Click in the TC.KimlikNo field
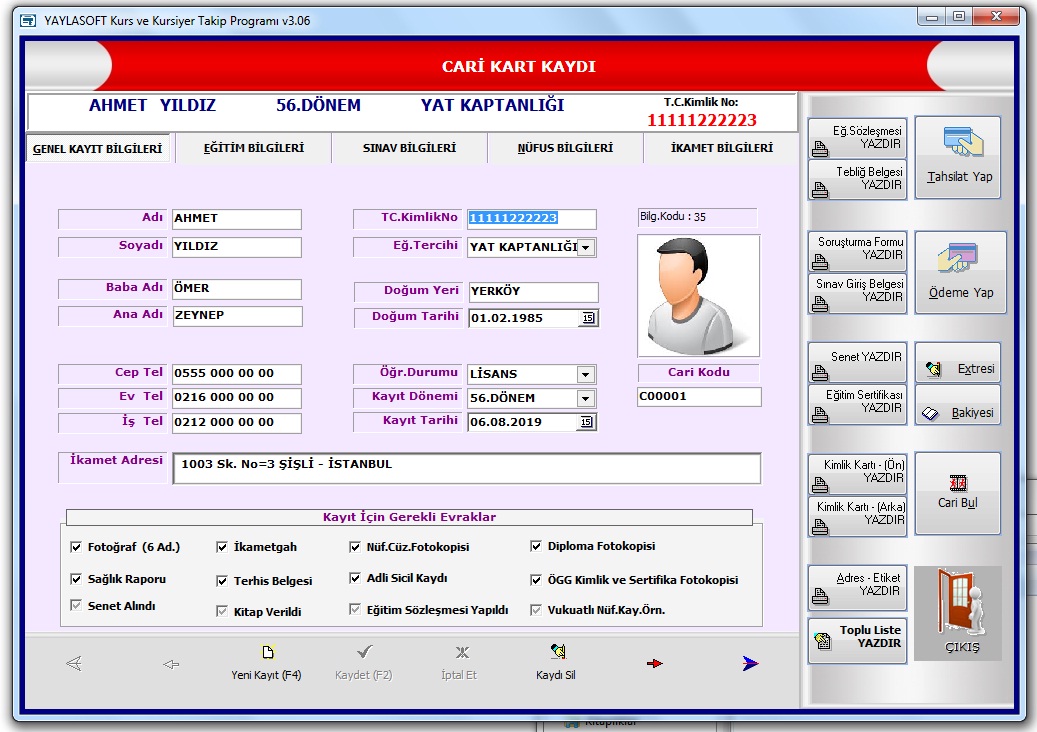 [532, 219]
